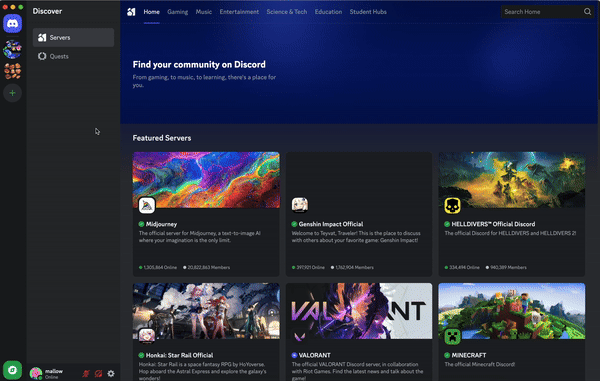Click the mallow username status area

[x=54, y=374]
